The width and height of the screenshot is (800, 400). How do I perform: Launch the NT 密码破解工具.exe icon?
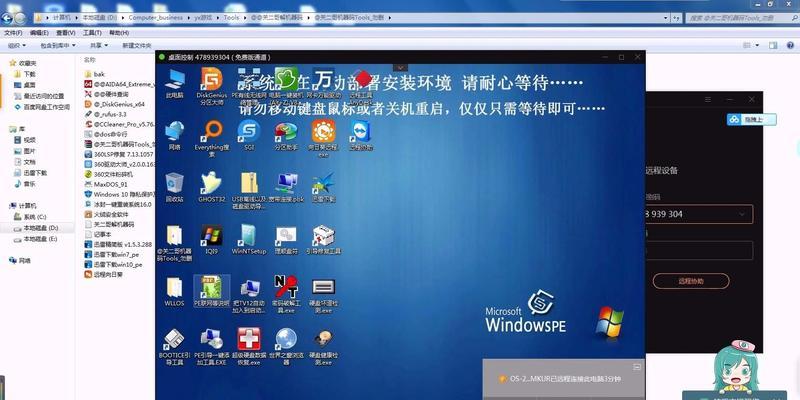(286, 295)
